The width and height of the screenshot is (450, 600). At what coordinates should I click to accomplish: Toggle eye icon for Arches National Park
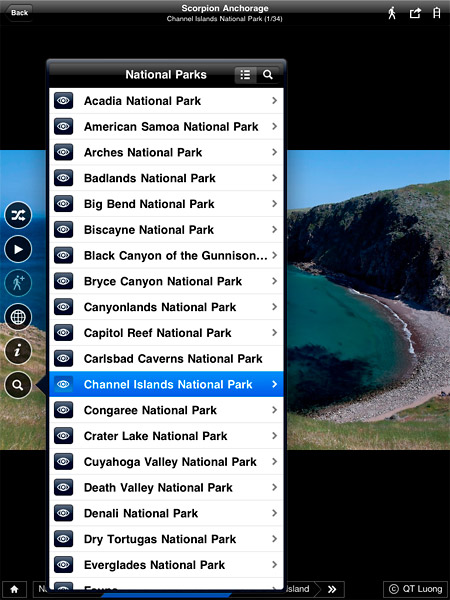click(x=64, y=152)
